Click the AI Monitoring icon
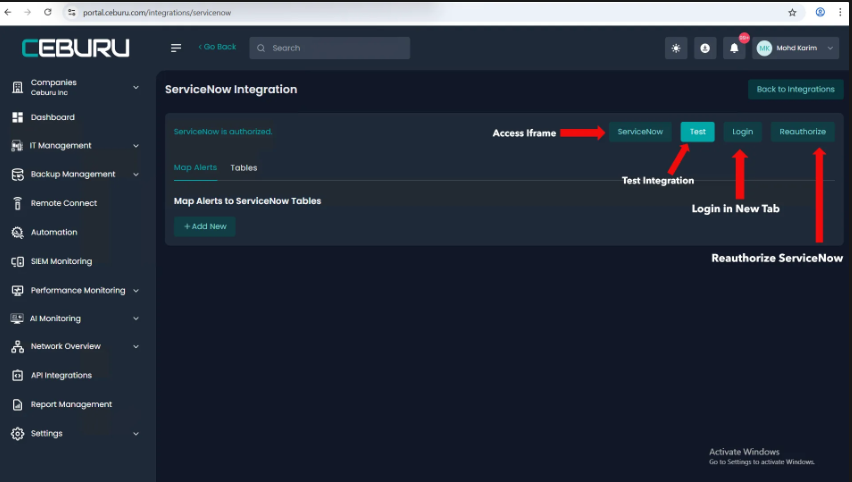852x482 pixels. 17,318
